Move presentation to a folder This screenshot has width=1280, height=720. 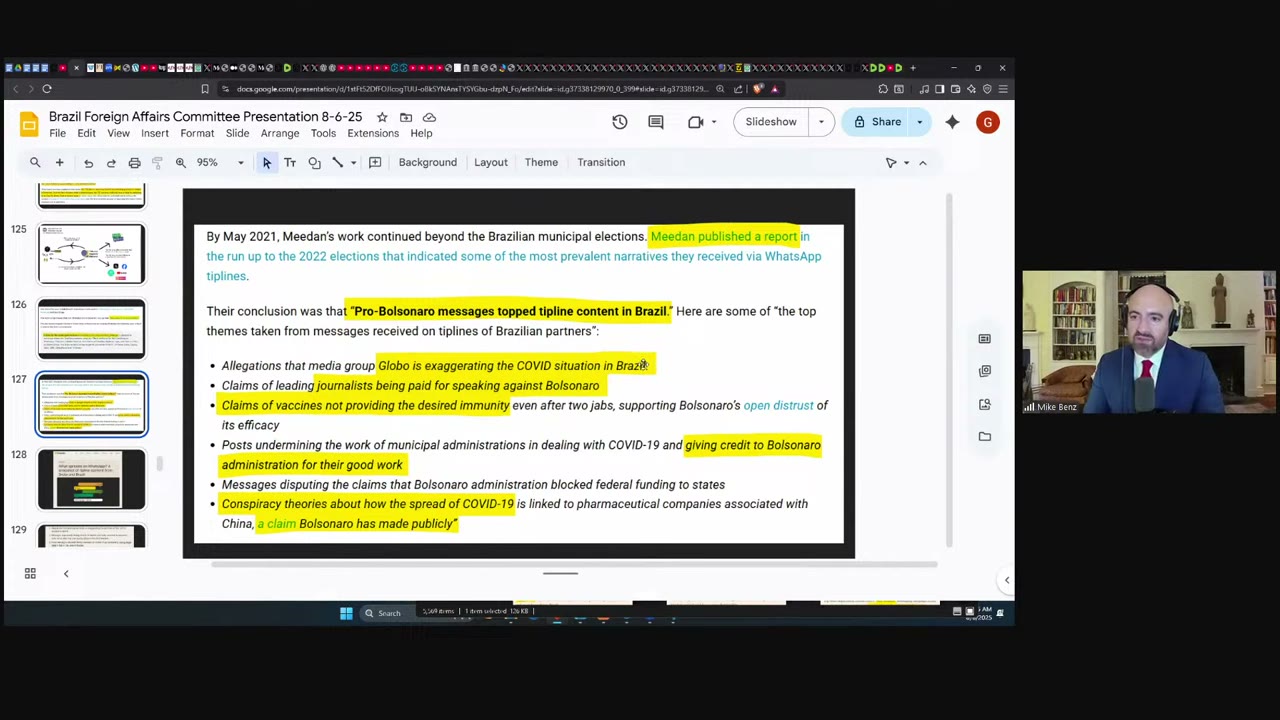click(406, 117)
